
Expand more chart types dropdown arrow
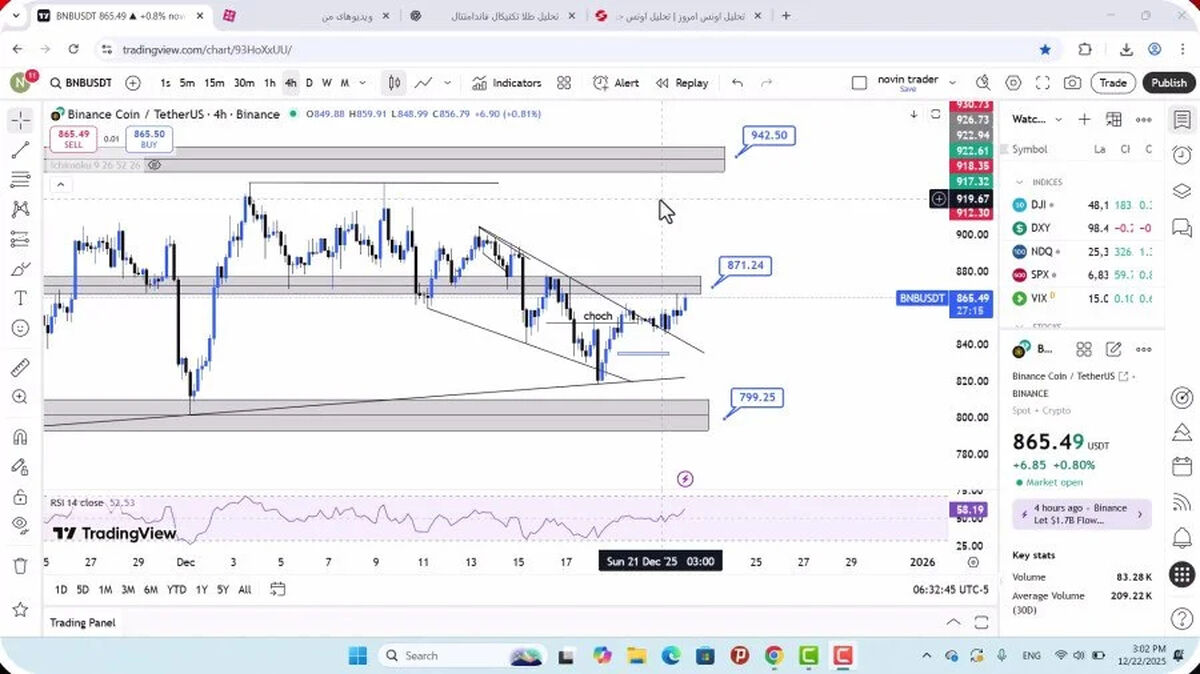click(447, 83)
